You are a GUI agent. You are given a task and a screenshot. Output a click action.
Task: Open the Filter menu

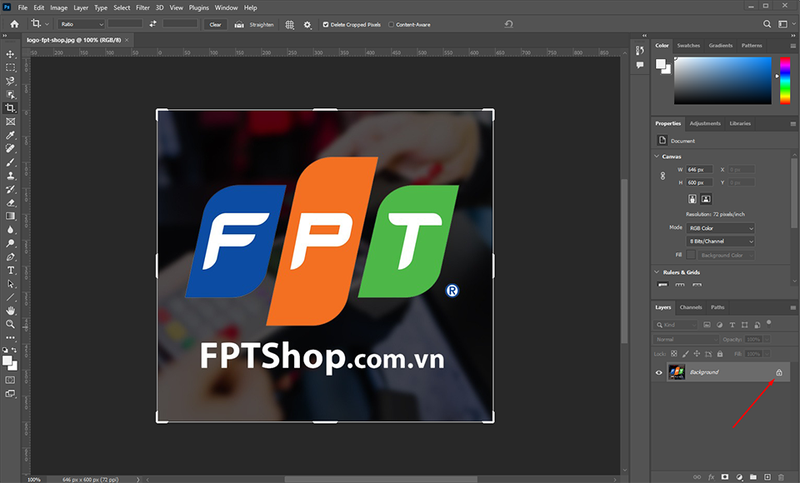142,8
